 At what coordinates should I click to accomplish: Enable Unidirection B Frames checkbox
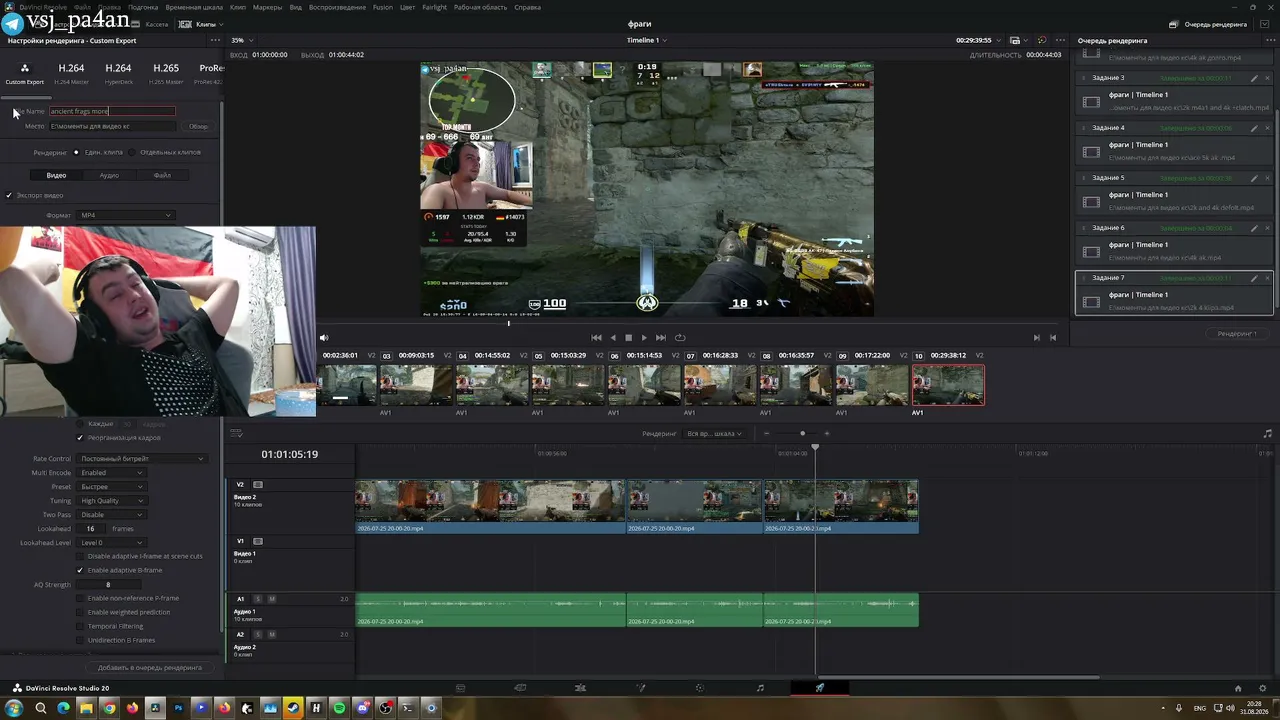[x=80, y=640]
